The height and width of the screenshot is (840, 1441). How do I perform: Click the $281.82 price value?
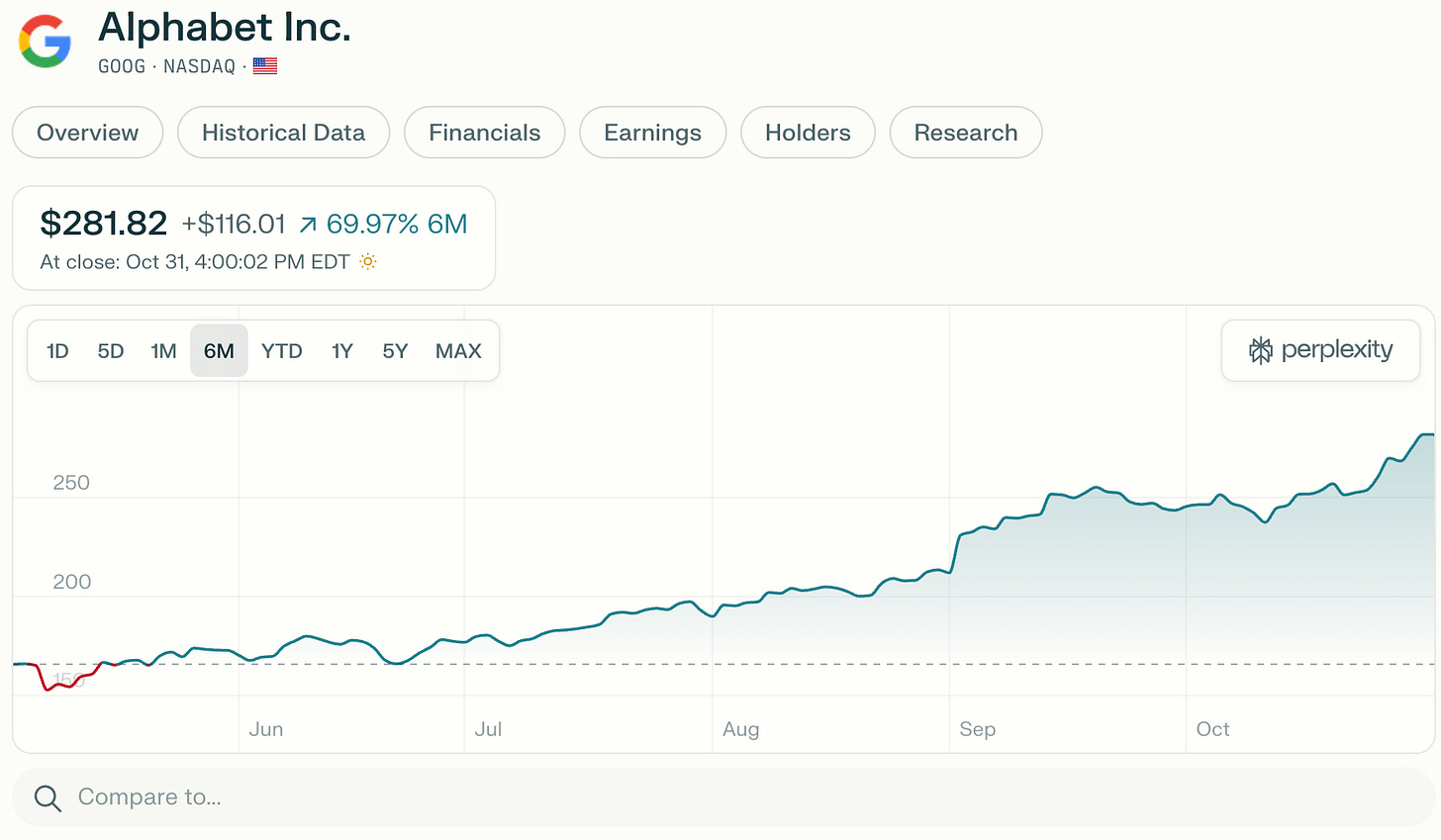tap(104, 224)
